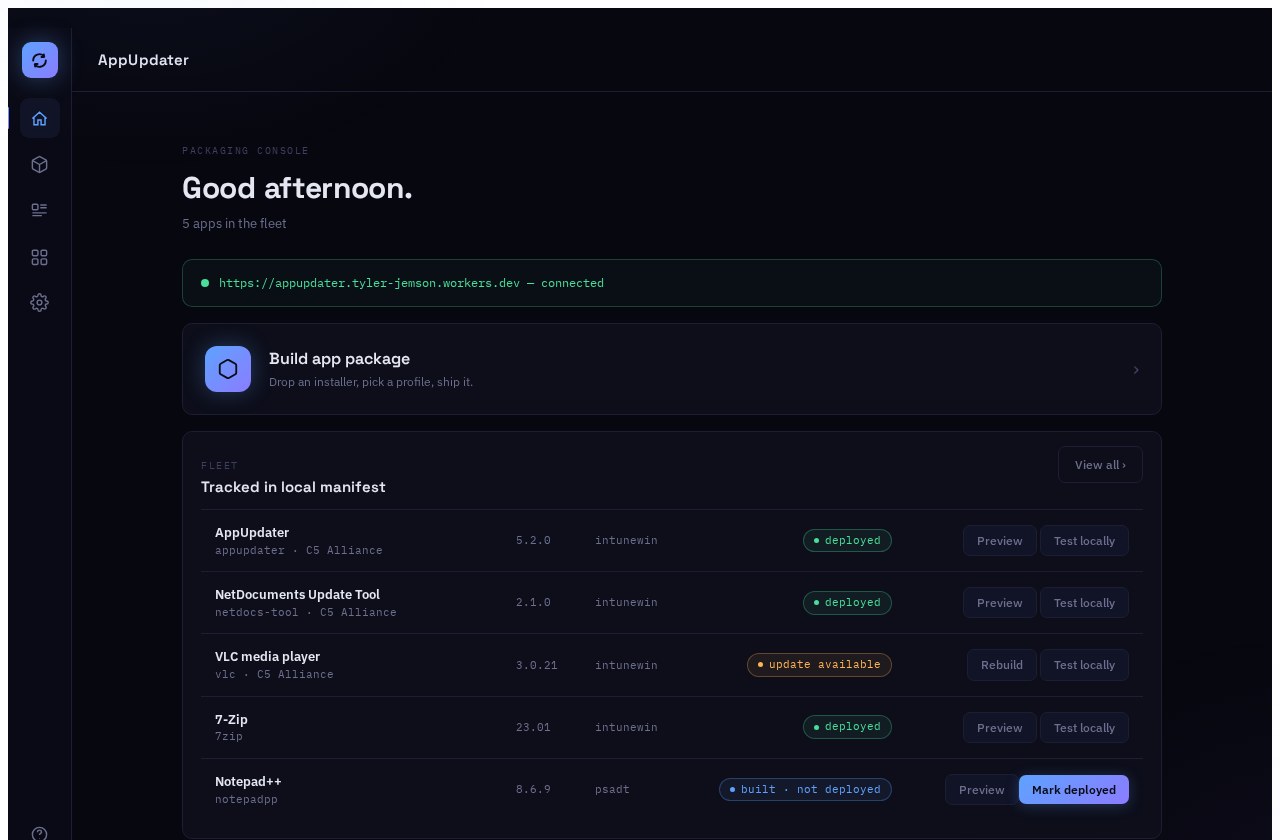1280x840 pixels.
Task: Click version 3.0.21 value
Action: tap(537, 665)
